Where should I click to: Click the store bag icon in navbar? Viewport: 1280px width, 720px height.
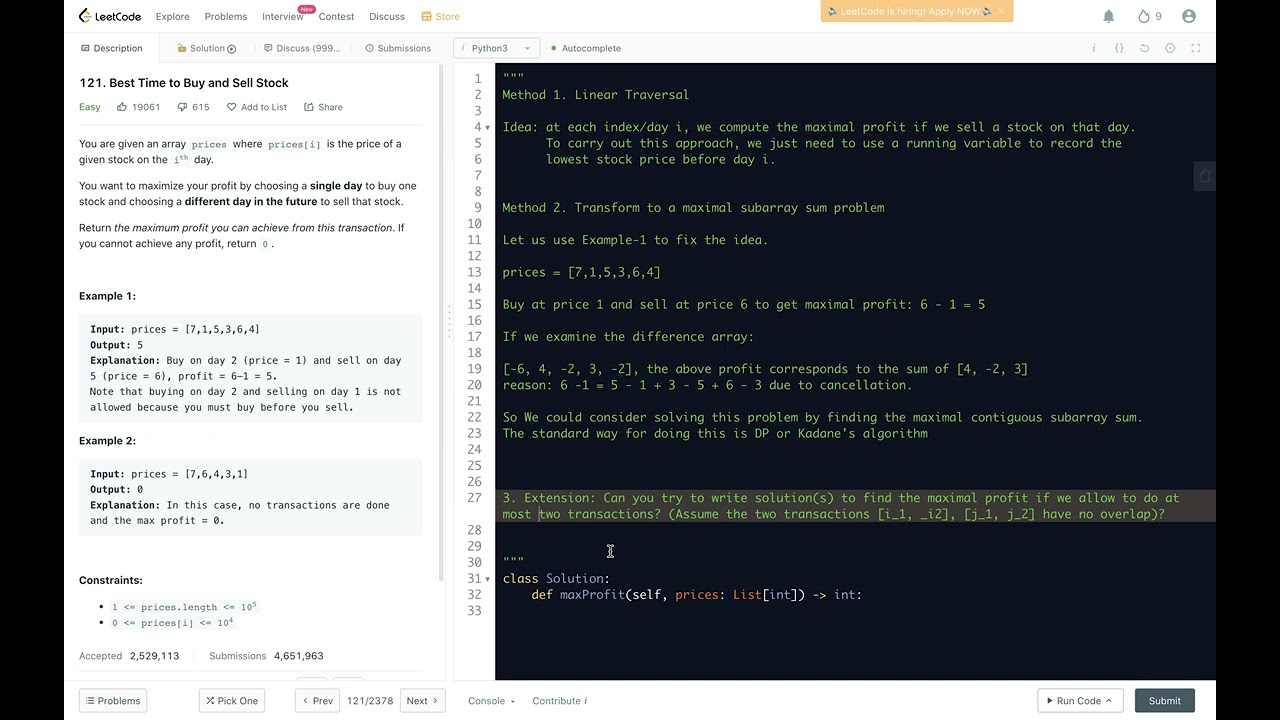click(x=427, y=16)
